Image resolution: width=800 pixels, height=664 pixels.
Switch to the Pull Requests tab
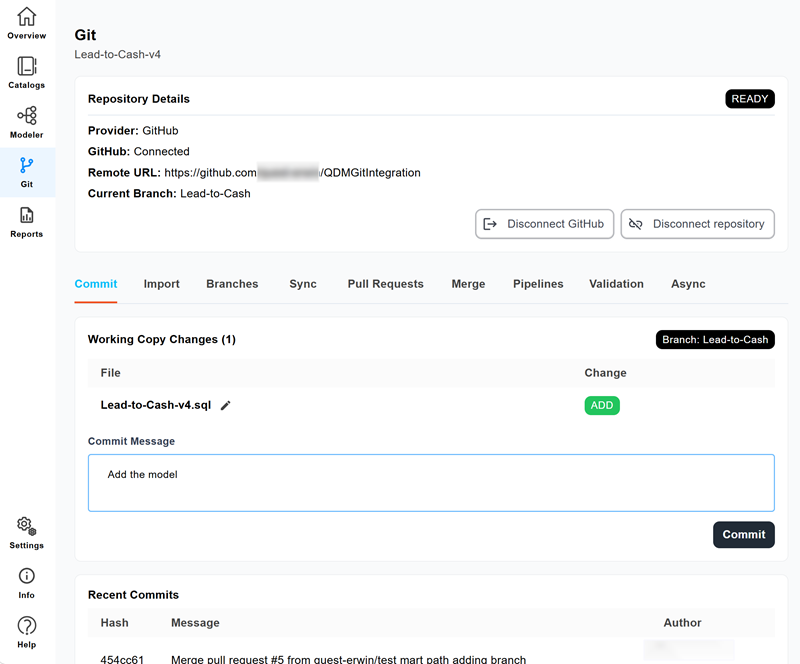pyautogui.click(x=386, y=284)
